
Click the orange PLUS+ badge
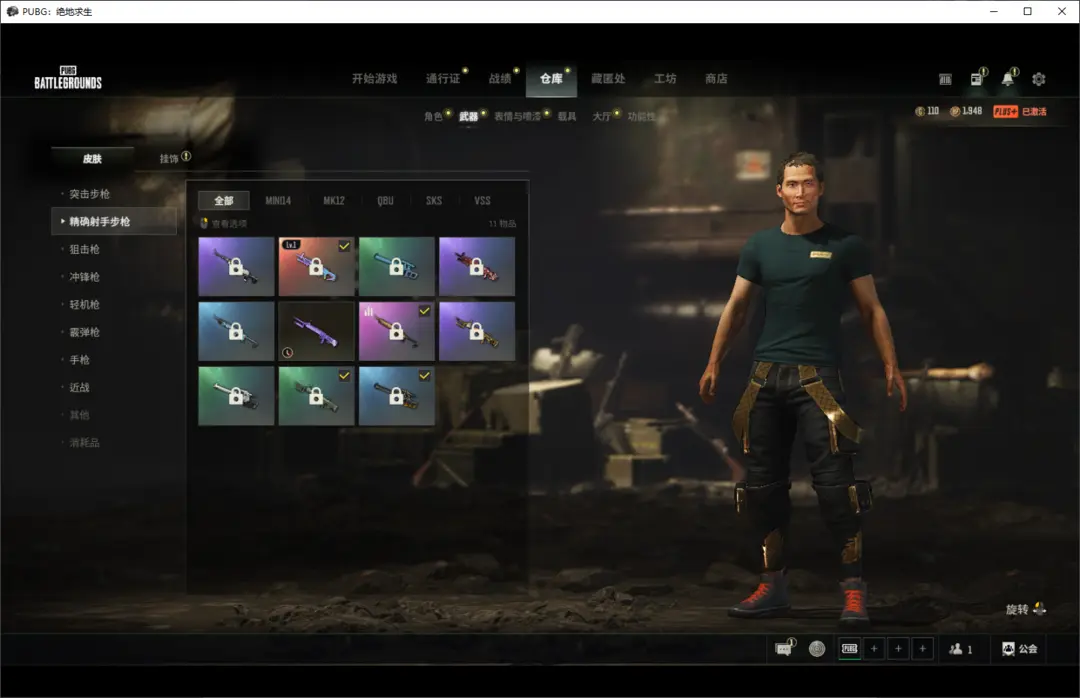pyautogui.click(x=1006, y=112)
